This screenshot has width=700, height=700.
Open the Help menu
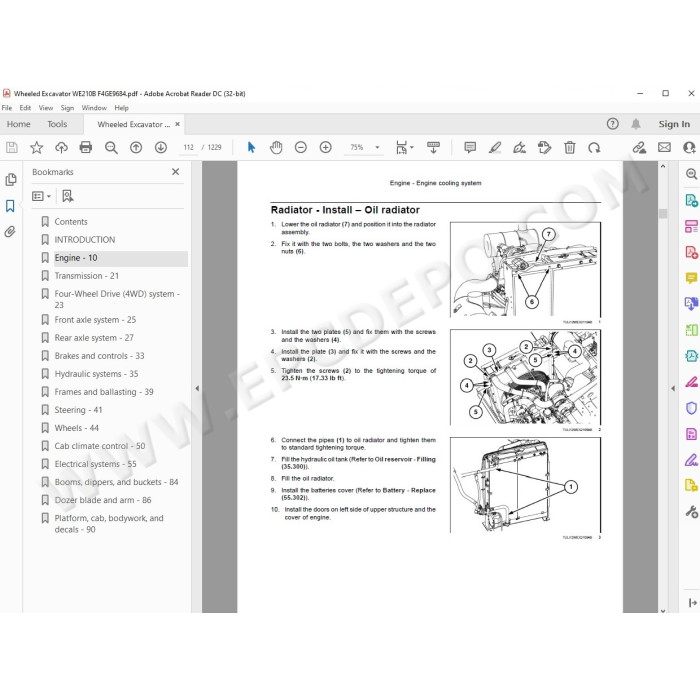[121, 108]
